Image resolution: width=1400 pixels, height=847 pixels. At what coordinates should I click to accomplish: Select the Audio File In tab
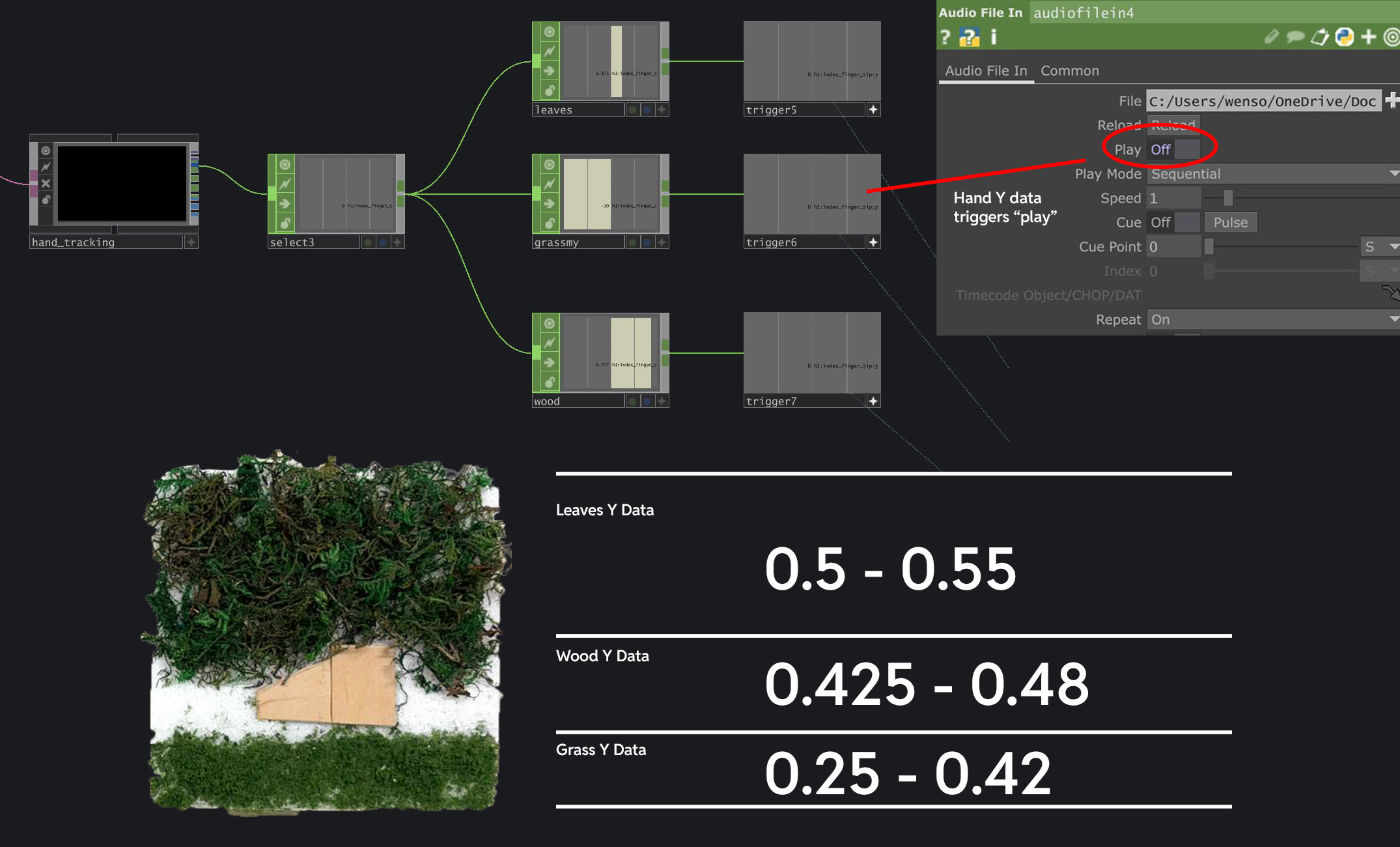point(985,71)
